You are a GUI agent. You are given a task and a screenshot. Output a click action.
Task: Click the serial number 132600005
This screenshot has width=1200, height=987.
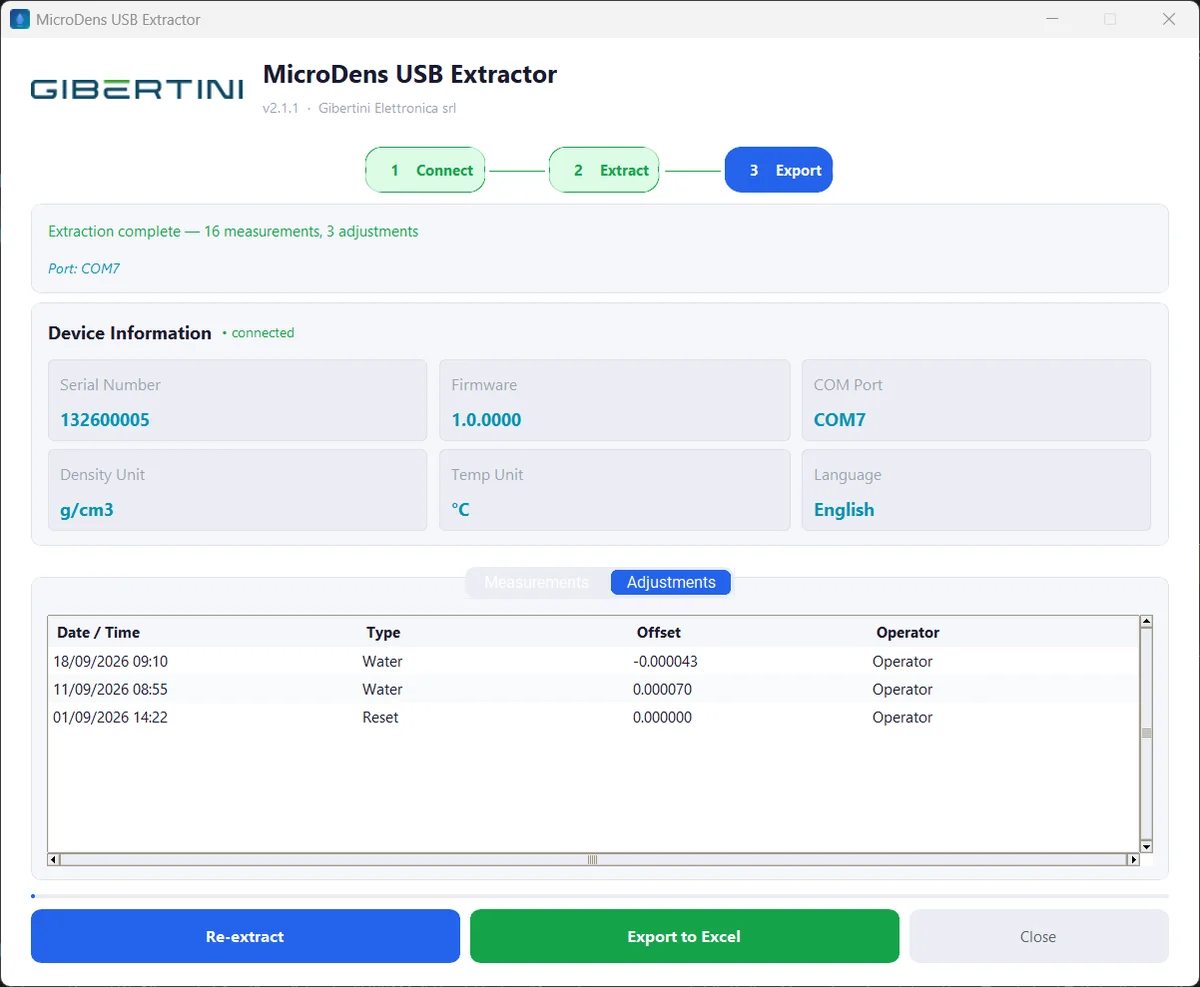click(105, 420)
